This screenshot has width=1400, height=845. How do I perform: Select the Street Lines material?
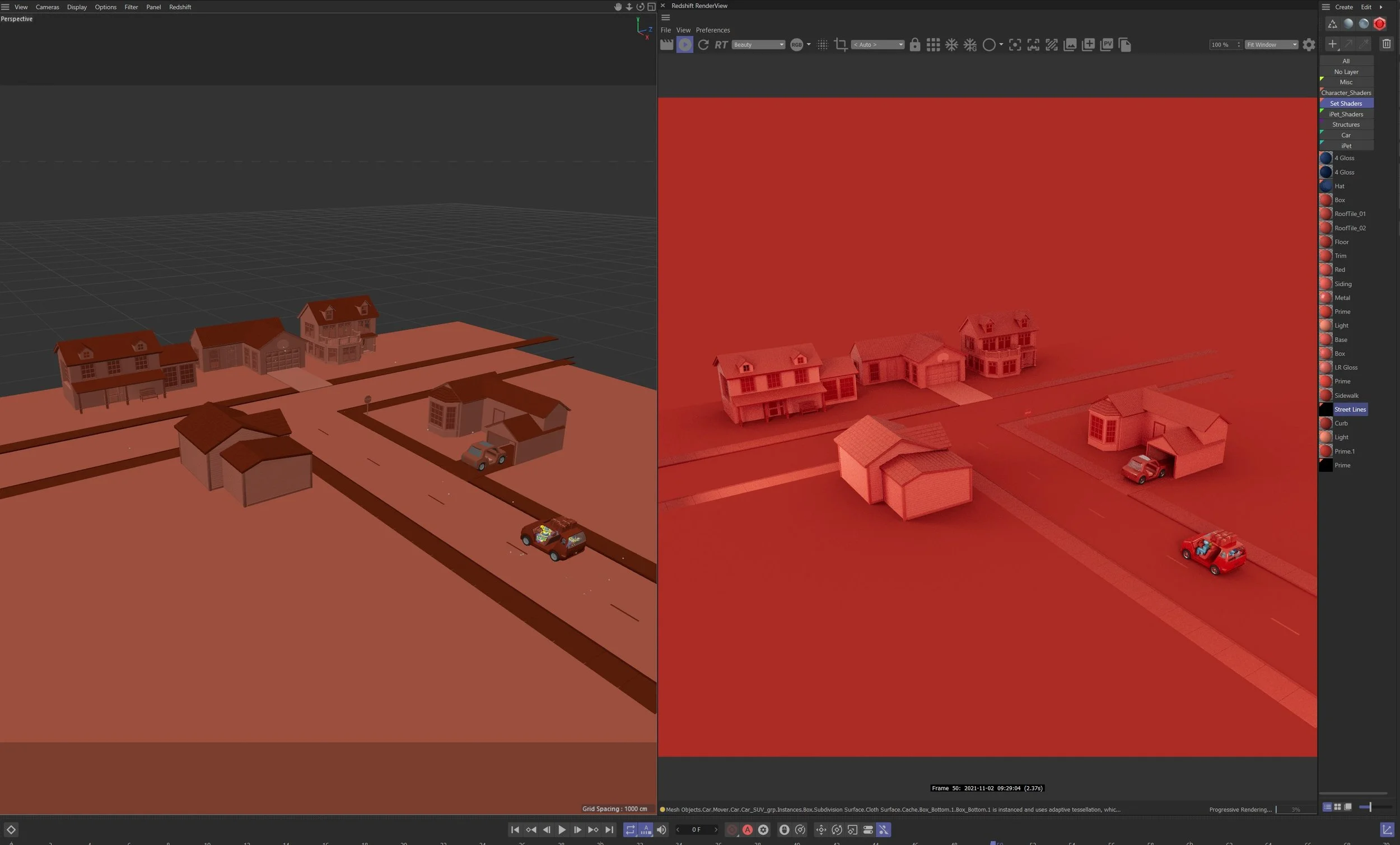tap(1350, 409)
